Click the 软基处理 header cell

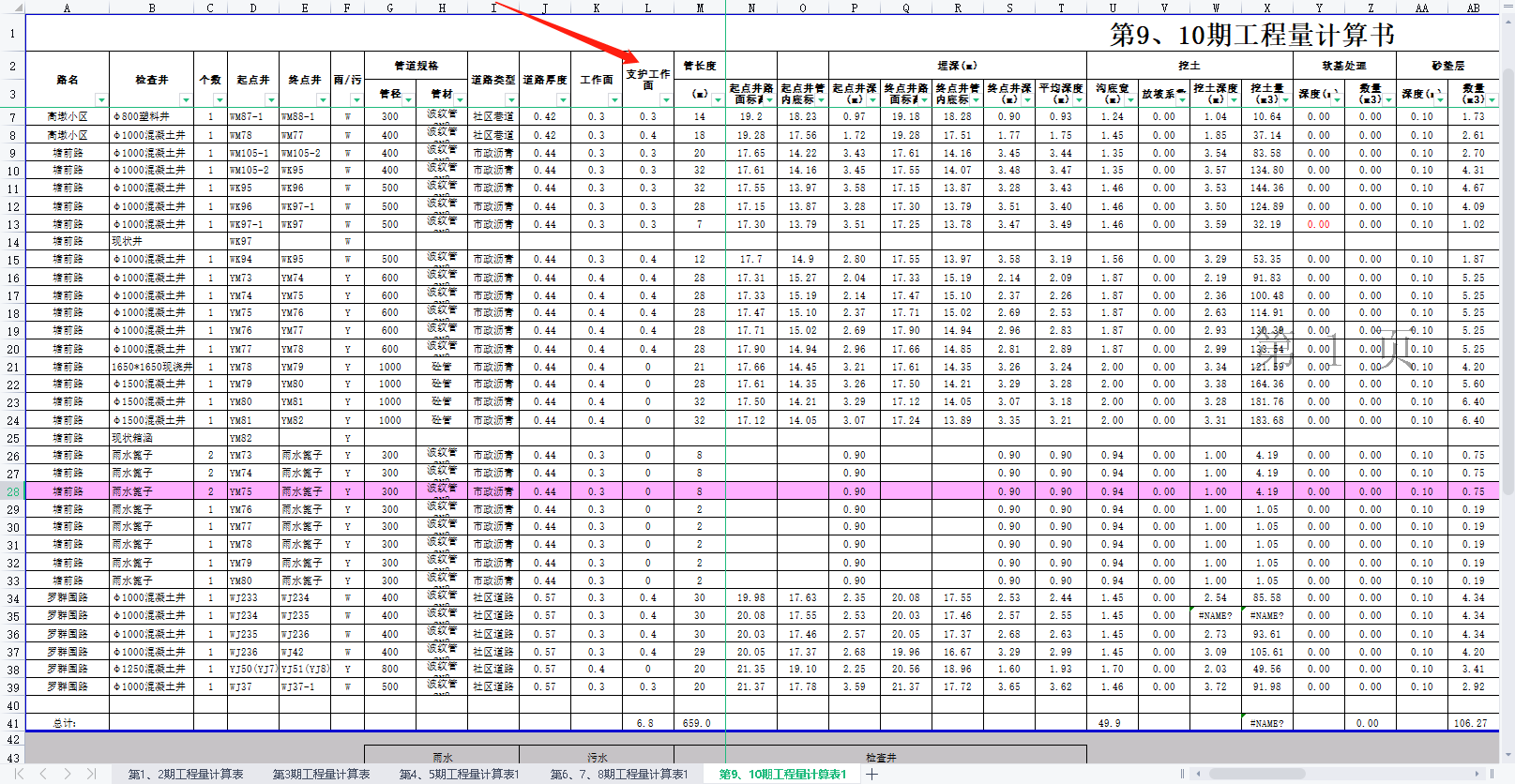tap(1344, 66)
